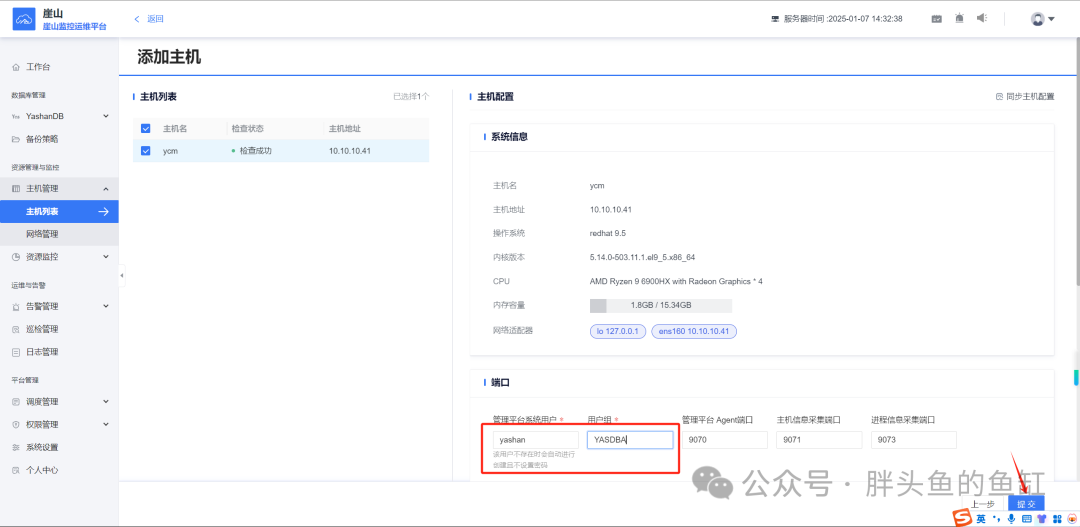Click the 系统设置 settings icon in sidebar
This screenshot has height=527, width=1080.
tap(16, 447)
